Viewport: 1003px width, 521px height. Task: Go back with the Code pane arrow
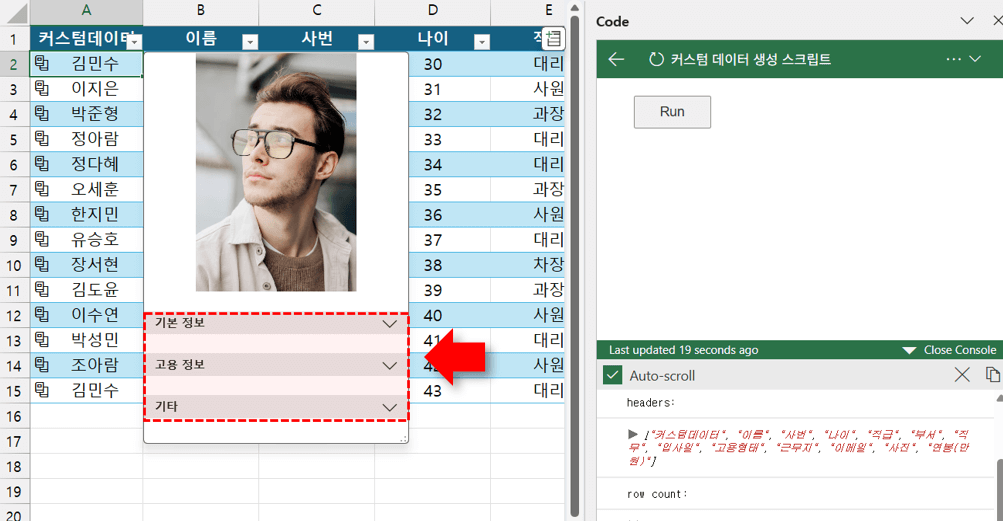(x=616, y=59)
